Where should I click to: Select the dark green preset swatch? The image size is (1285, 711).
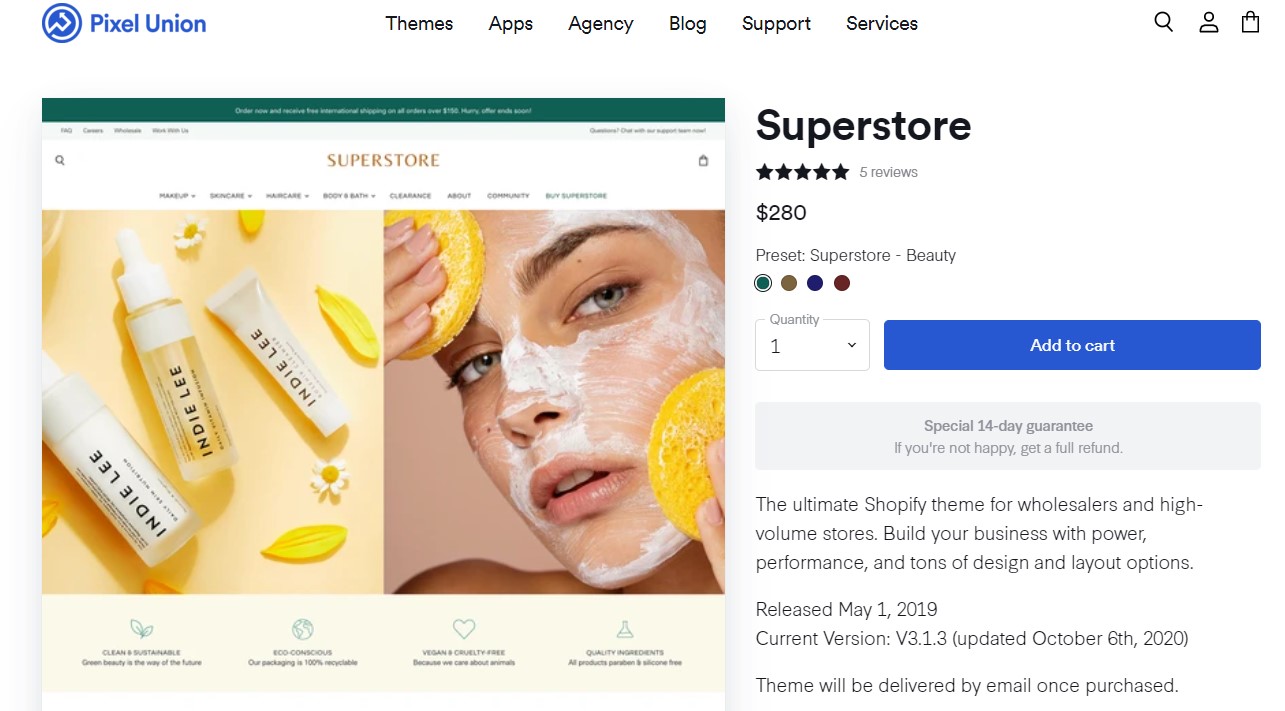(x=764, y=283)
